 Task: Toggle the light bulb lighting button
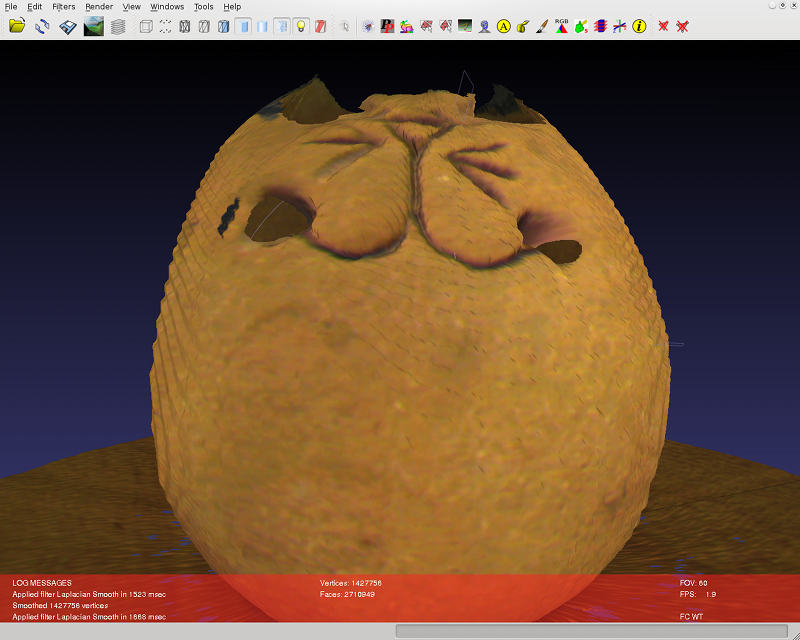pos(301,26)
